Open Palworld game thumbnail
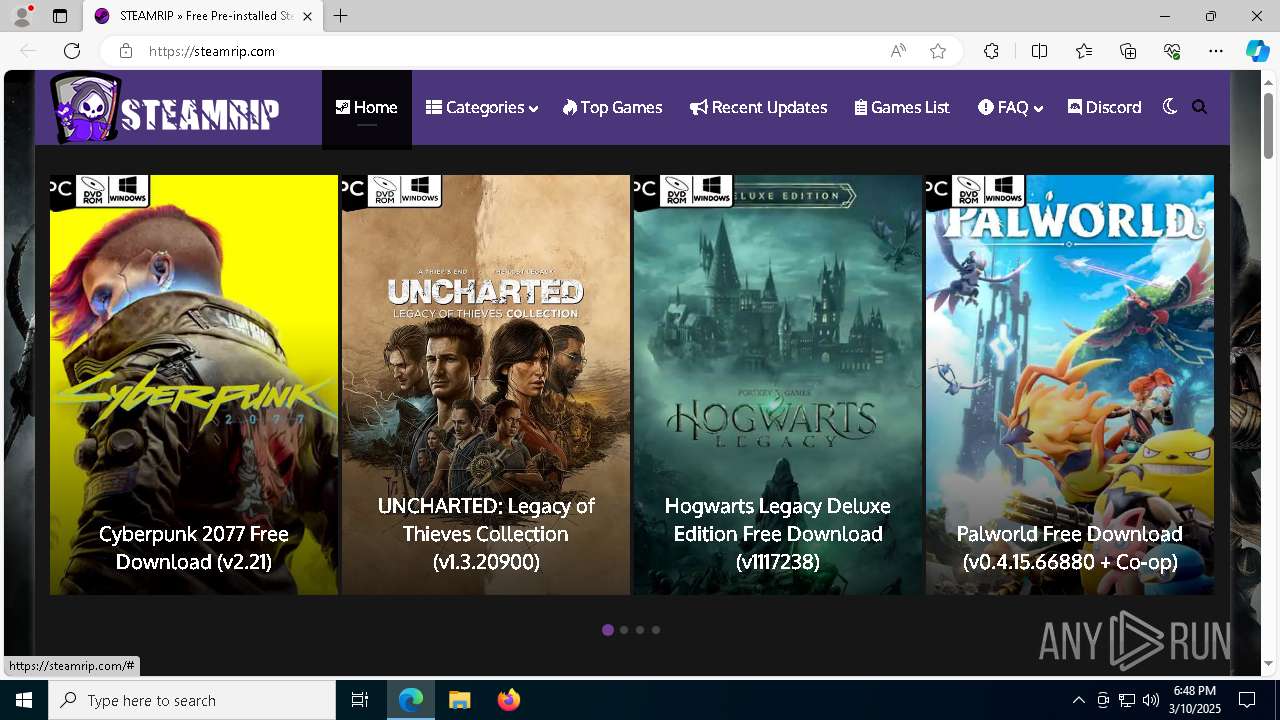 [1070, 385]
